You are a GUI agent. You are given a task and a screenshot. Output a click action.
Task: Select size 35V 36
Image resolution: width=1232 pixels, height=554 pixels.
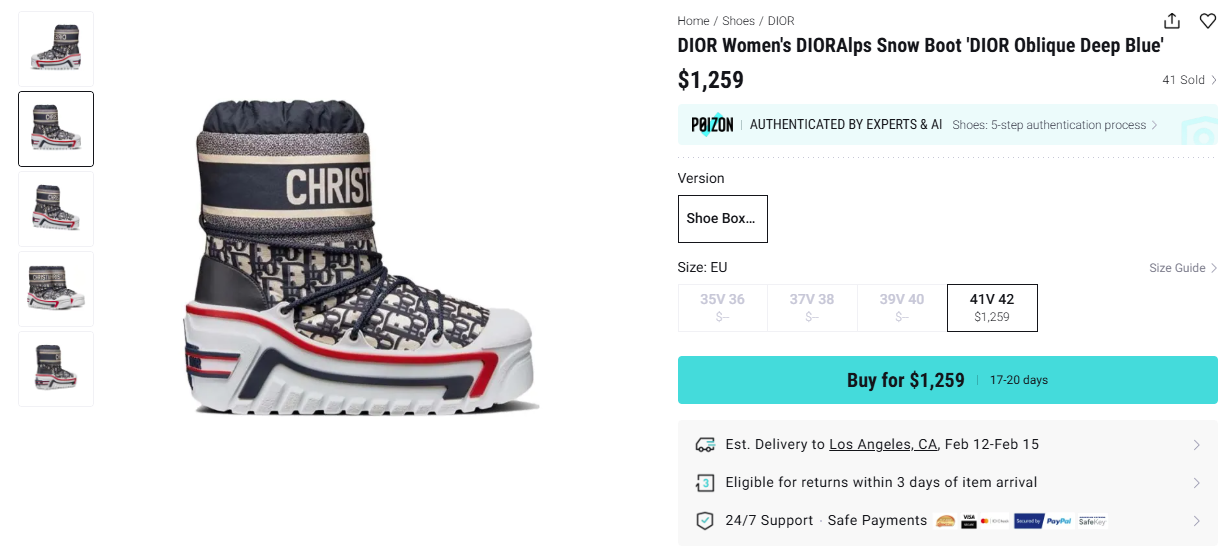coord(722,307)
